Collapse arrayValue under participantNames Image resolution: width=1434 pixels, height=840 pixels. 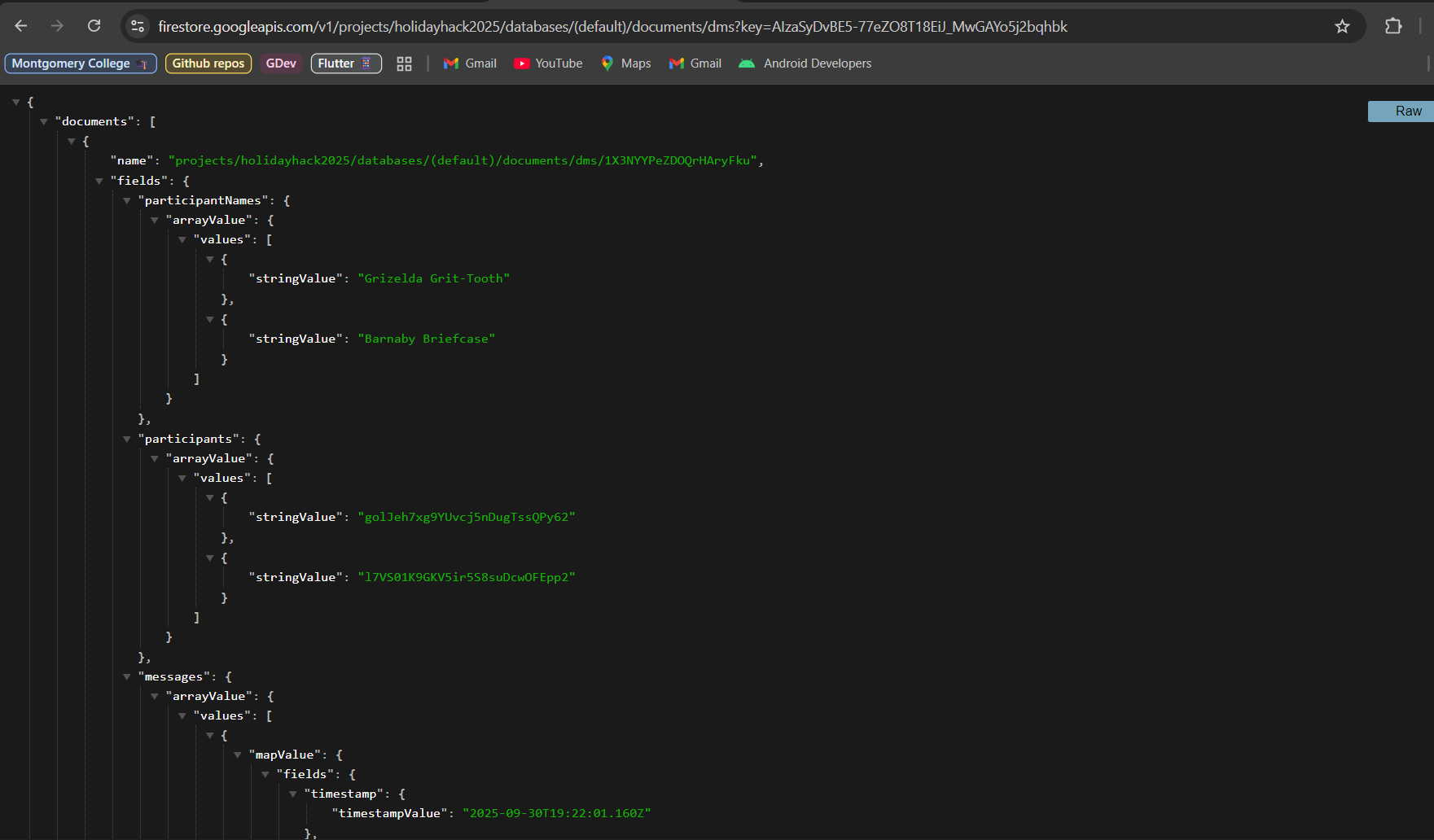[154, 220]
